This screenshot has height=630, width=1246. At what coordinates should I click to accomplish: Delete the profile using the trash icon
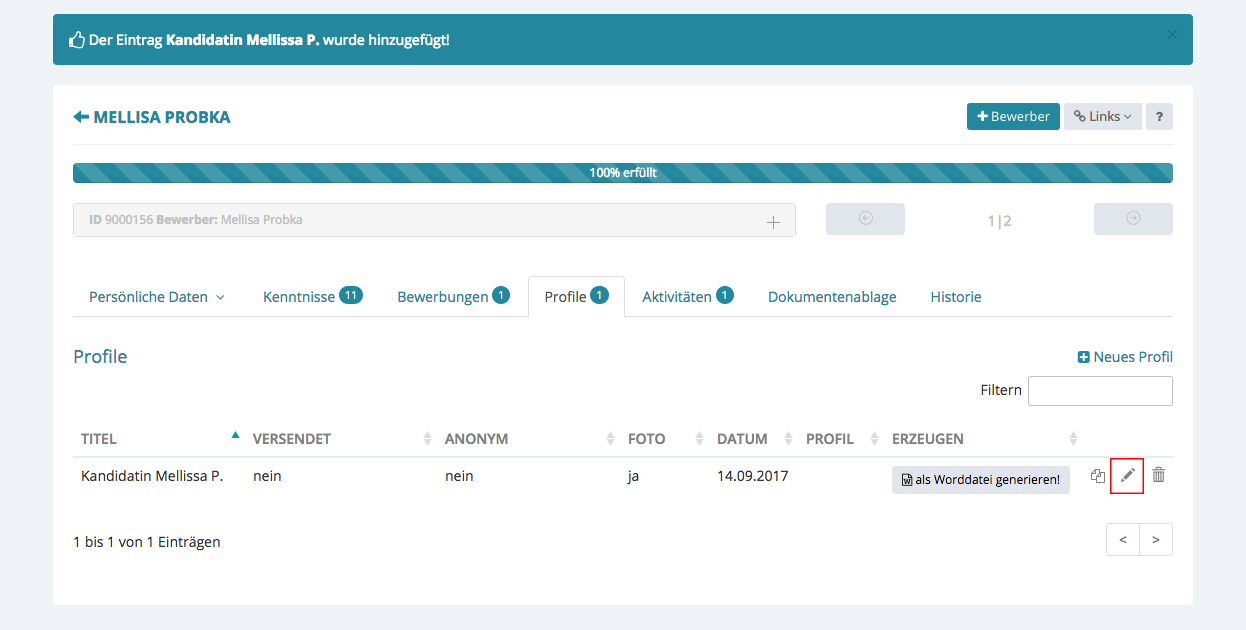point(1158,475)
